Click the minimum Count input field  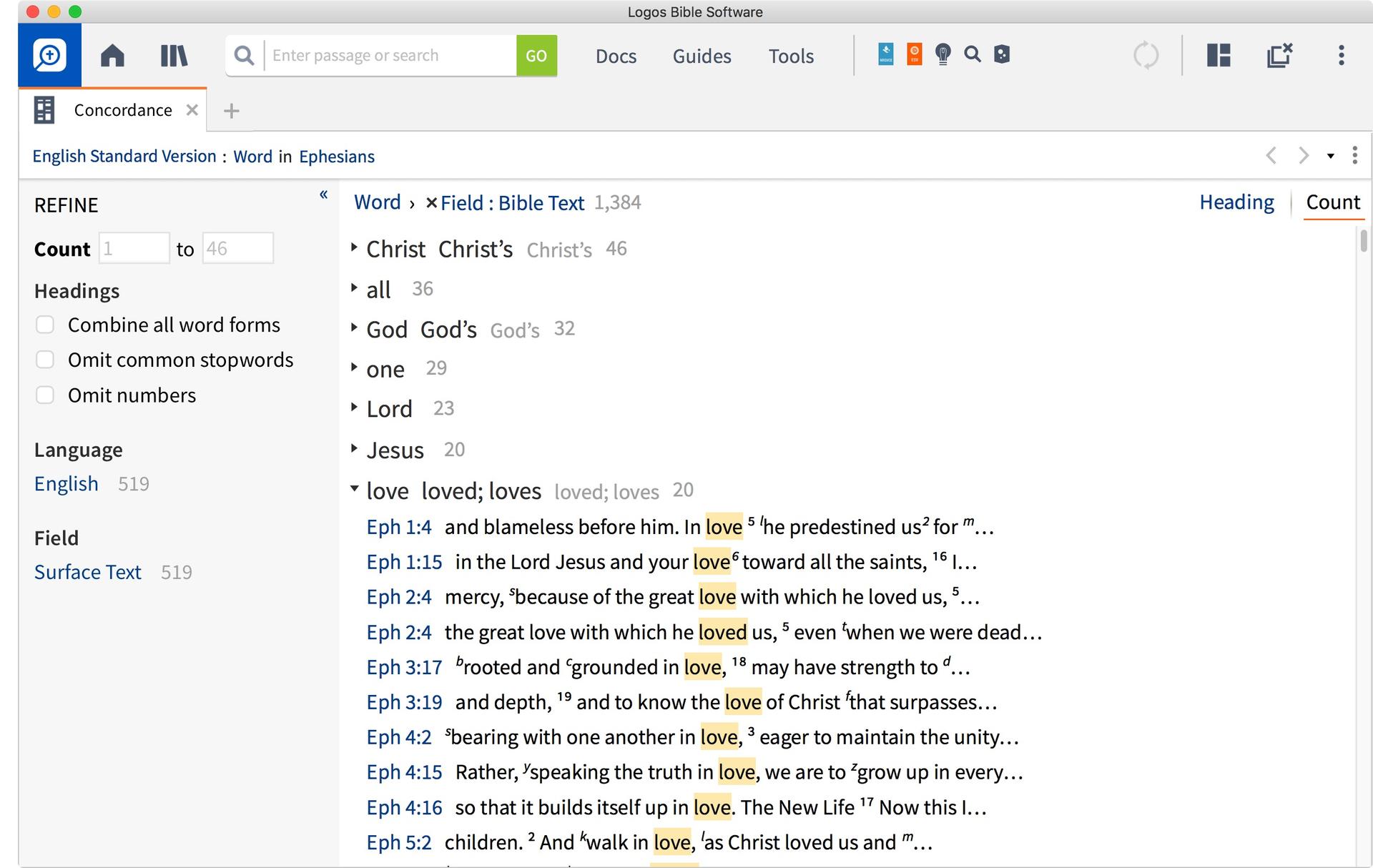coord(134,248)
